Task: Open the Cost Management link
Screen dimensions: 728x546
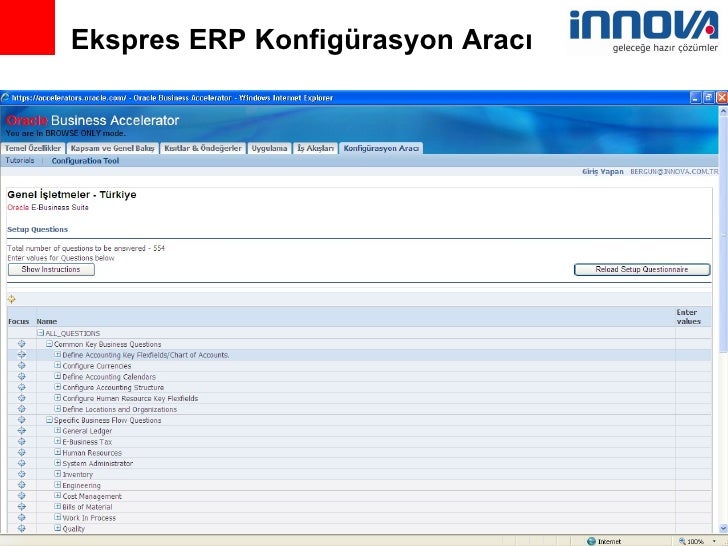Action: click(x=92, y=496)
